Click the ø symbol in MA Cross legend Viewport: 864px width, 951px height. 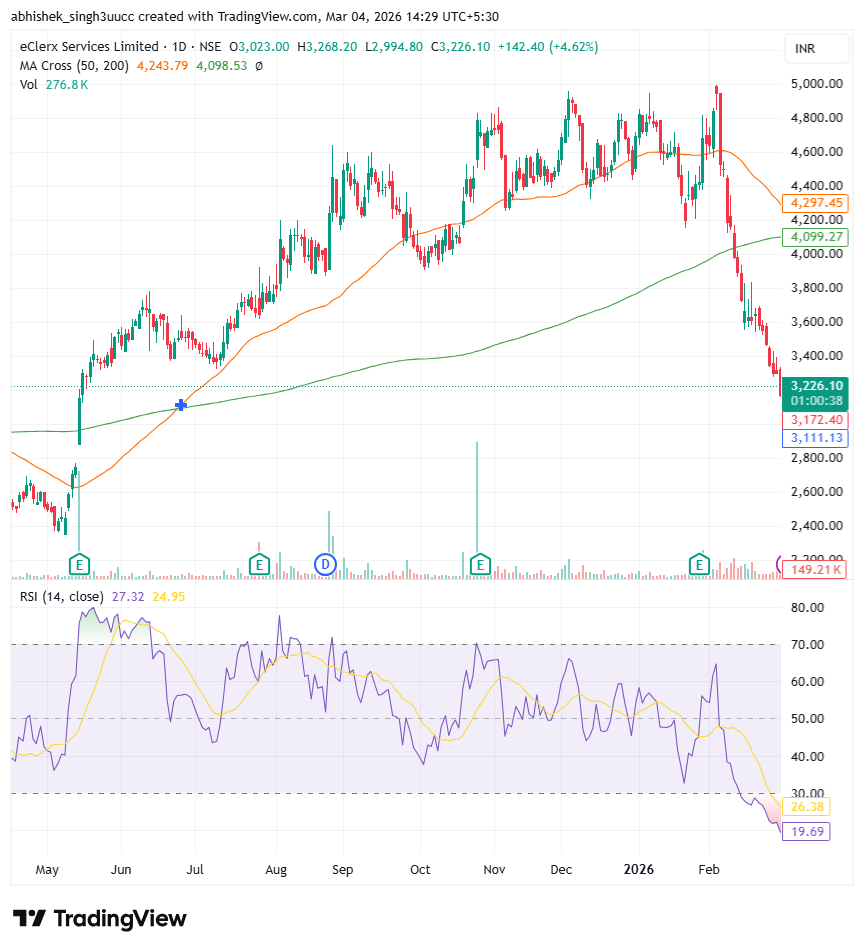[x=259, y=66]
